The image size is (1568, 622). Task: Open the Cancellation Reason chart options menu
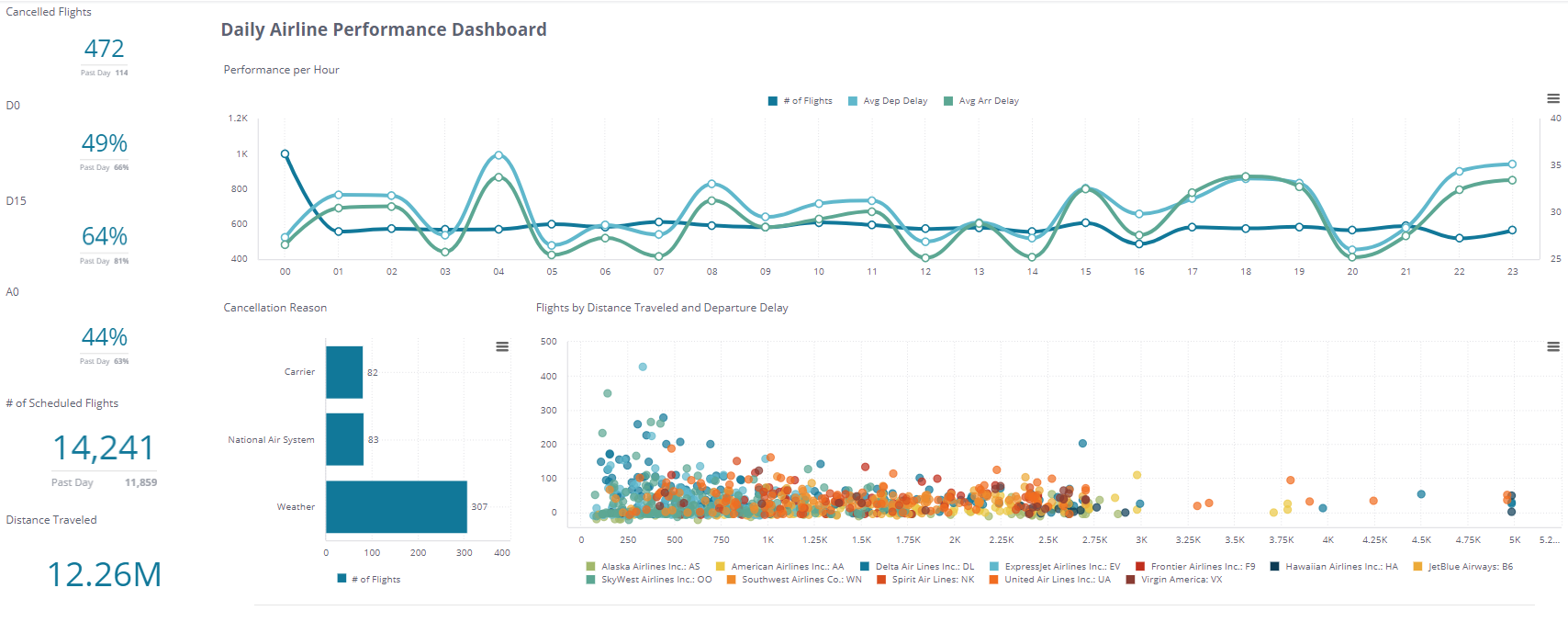(x=503, y=346)
